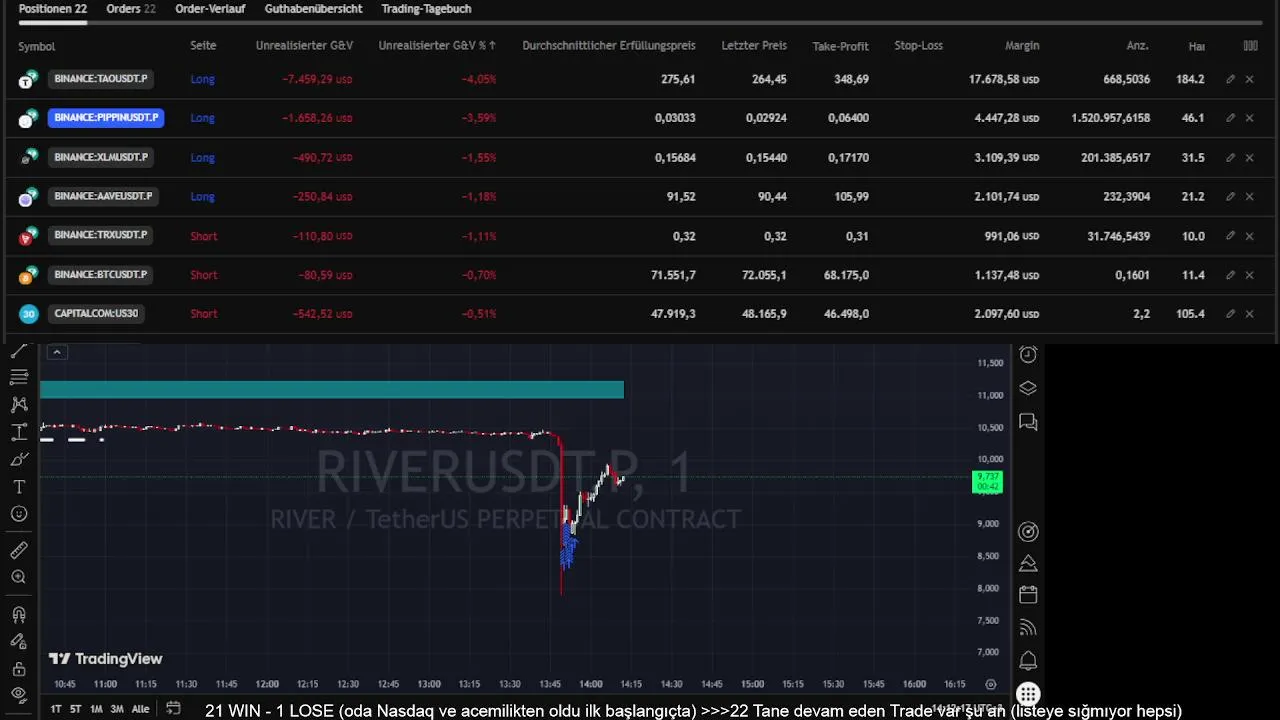Viewport: 1280px width, 720px height.
Task: Click the Take-Profit value 348,69
Action: click(851, 79)
